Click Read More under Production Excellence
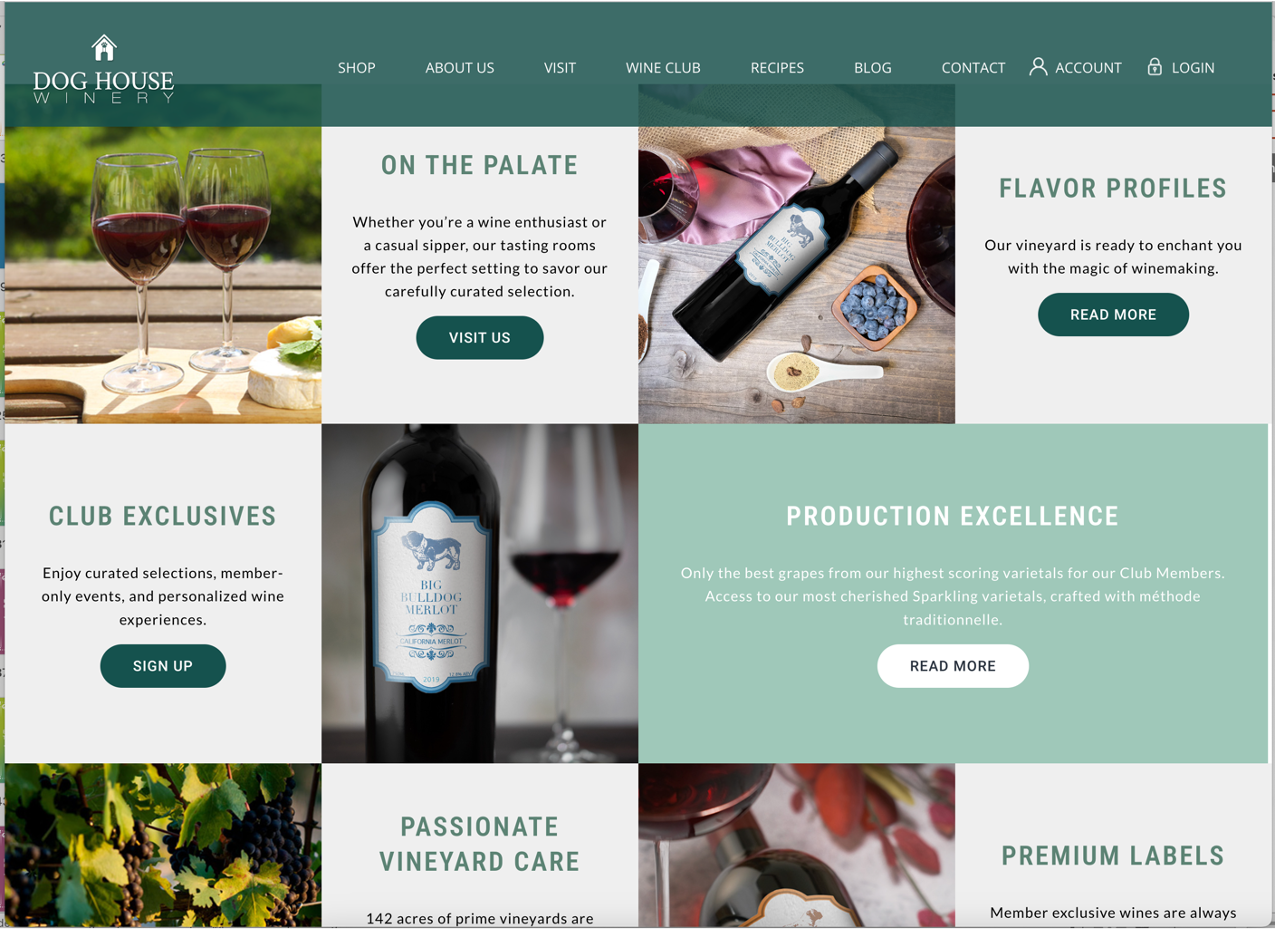Screen dimensions: 1277x929 point(953,666)
